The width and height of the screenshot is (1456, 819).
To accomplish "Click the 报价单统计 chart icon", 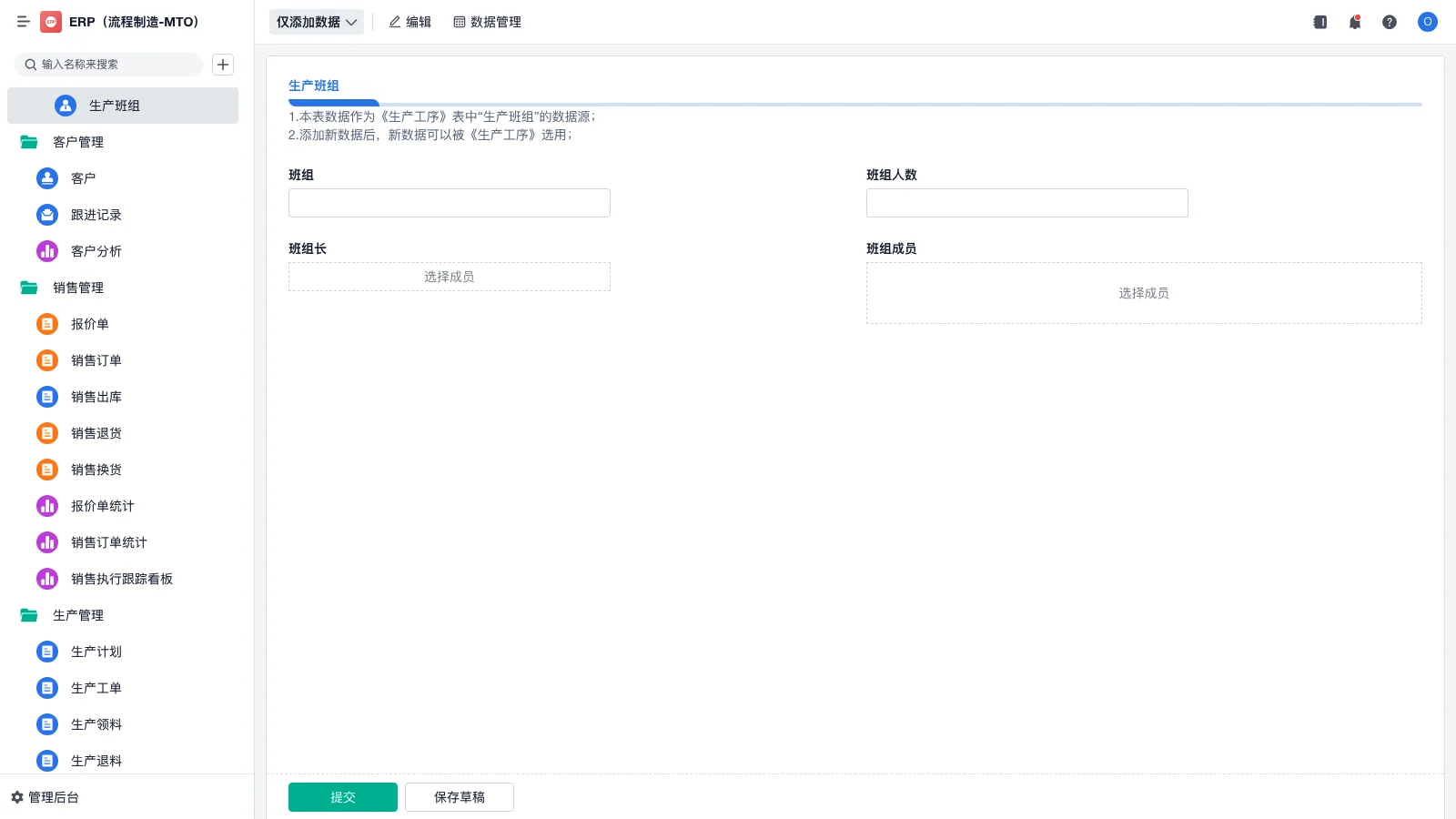I will (x=47, y=506).
